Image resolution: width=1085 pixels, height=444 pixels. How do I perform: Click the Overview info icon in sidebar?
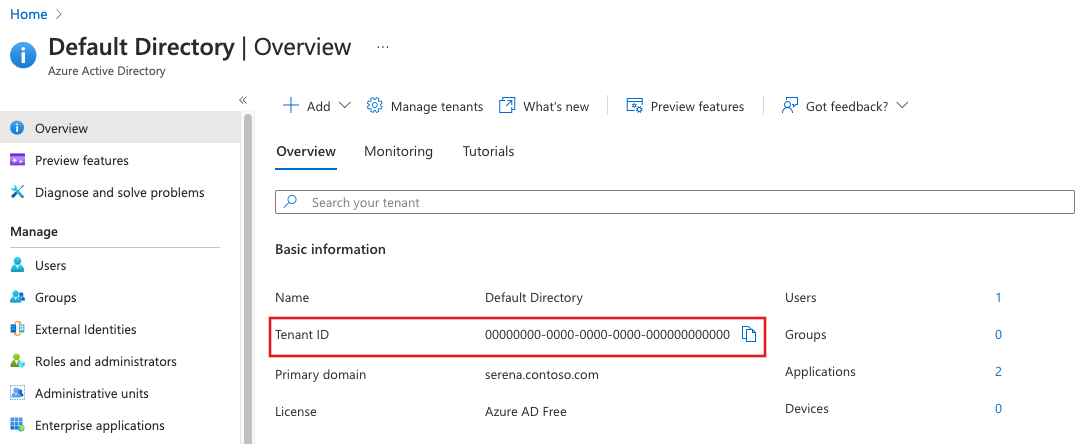(17, 128)
